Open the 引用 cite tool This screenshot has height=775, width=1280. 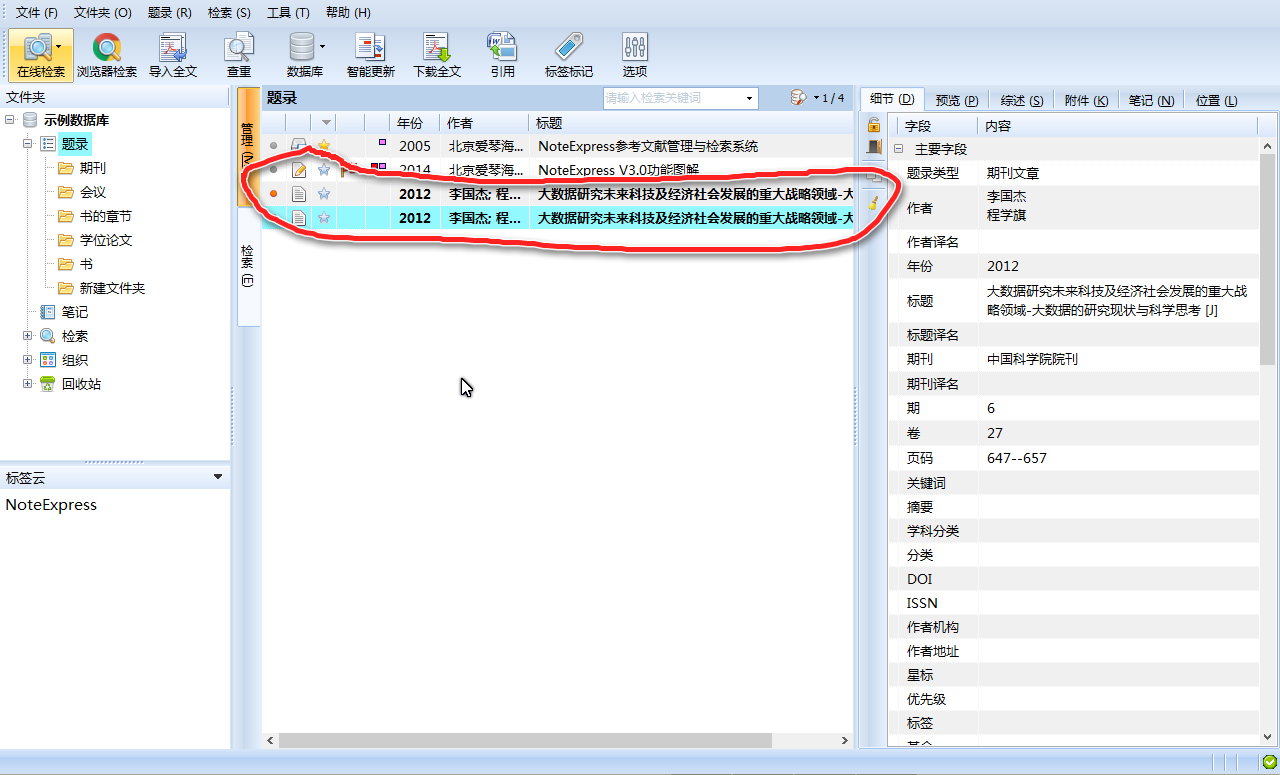(502, 55)
